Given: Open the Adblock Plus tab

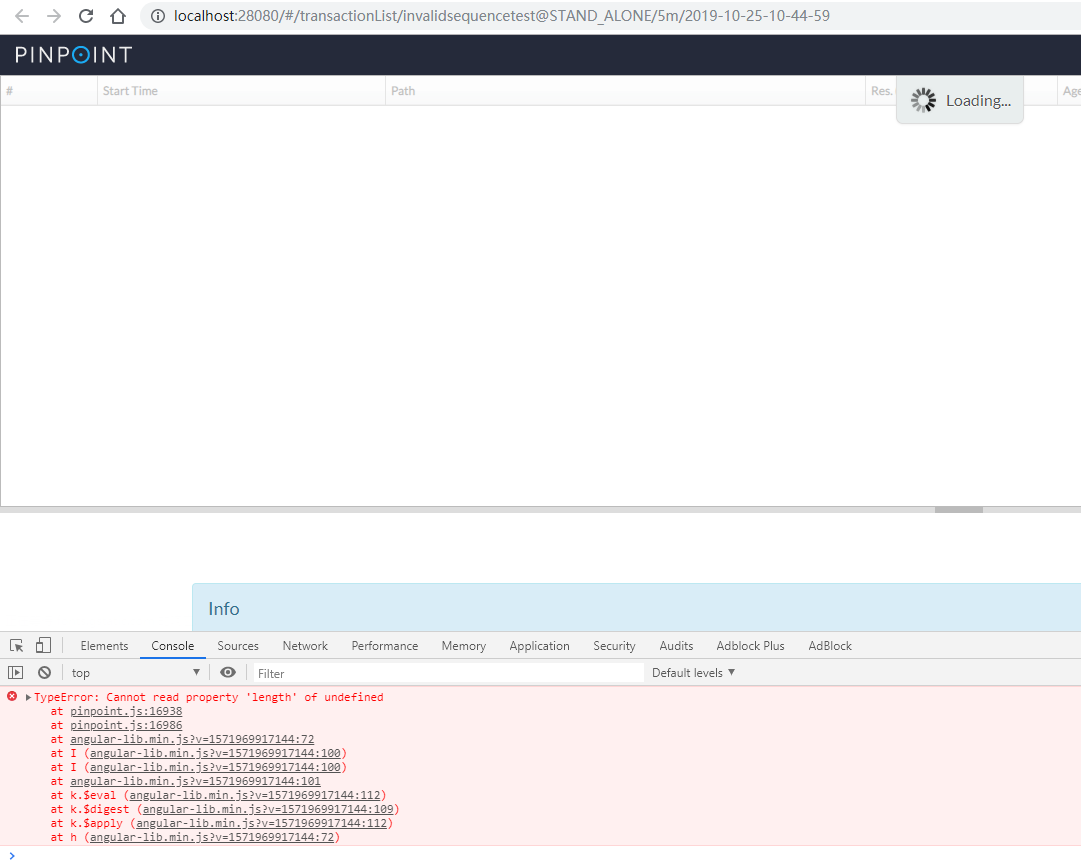Looking at the screenshot, I should point(750,646).
